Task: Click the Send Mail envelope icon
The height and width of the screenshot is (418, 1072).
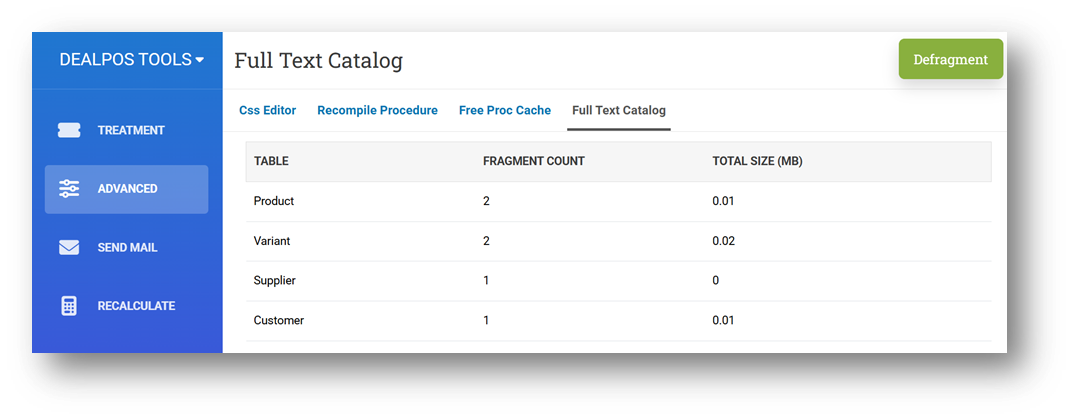Action: pyautogui.click(x=69, y=248)
